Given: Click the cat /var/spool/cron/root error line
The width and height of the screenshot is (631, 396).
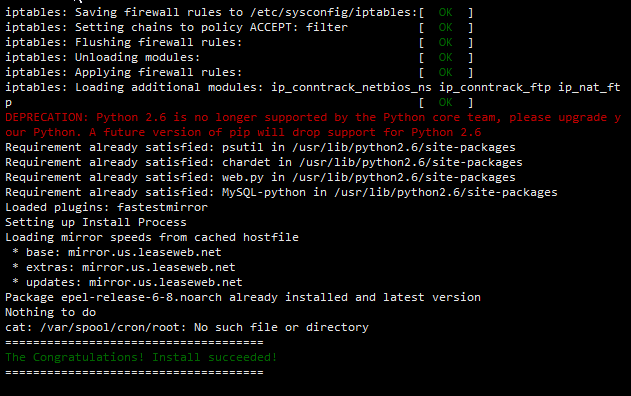Looking at the screenshot, I should point(187,328).
